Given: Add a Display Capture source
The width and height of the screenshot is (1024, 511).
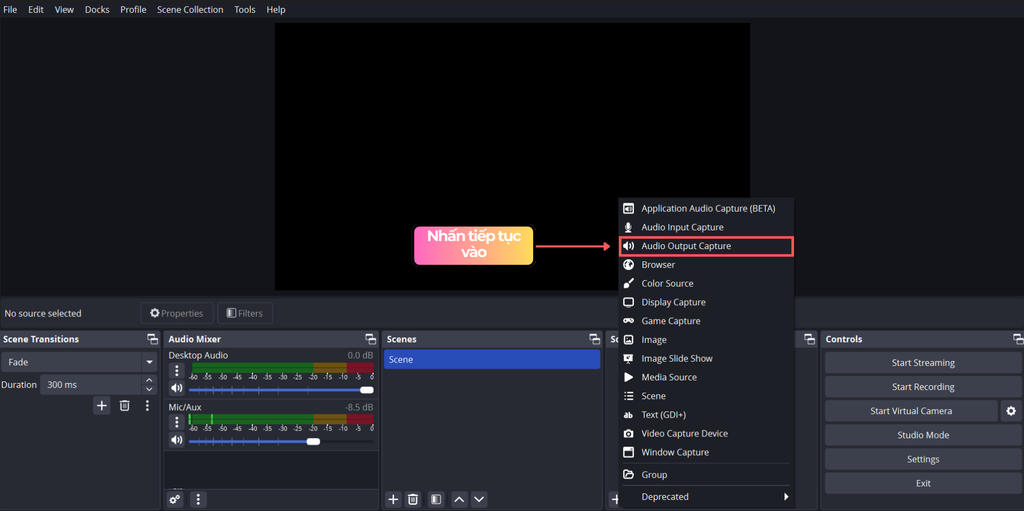Looking at the screenshot, I should pyautogui.click(x=706, y=303).
